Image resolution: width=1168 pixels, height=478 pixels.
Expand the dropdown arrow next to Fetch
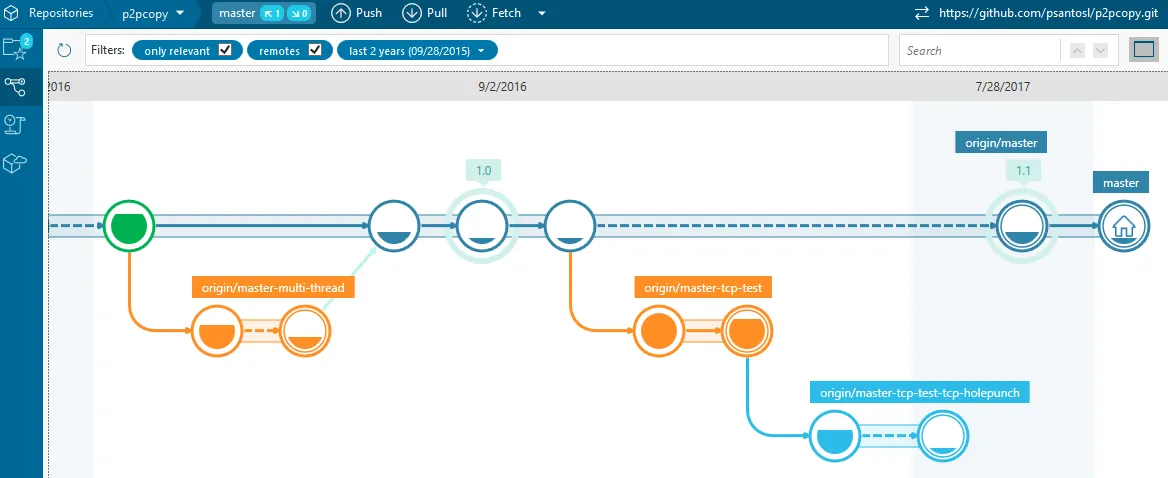point(542,13)
